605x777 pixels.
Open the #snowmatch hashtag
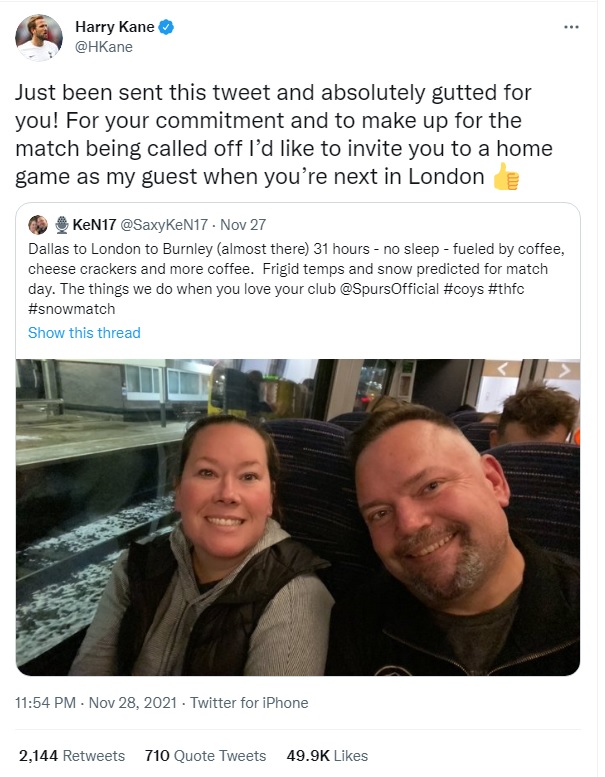point(72,309)
